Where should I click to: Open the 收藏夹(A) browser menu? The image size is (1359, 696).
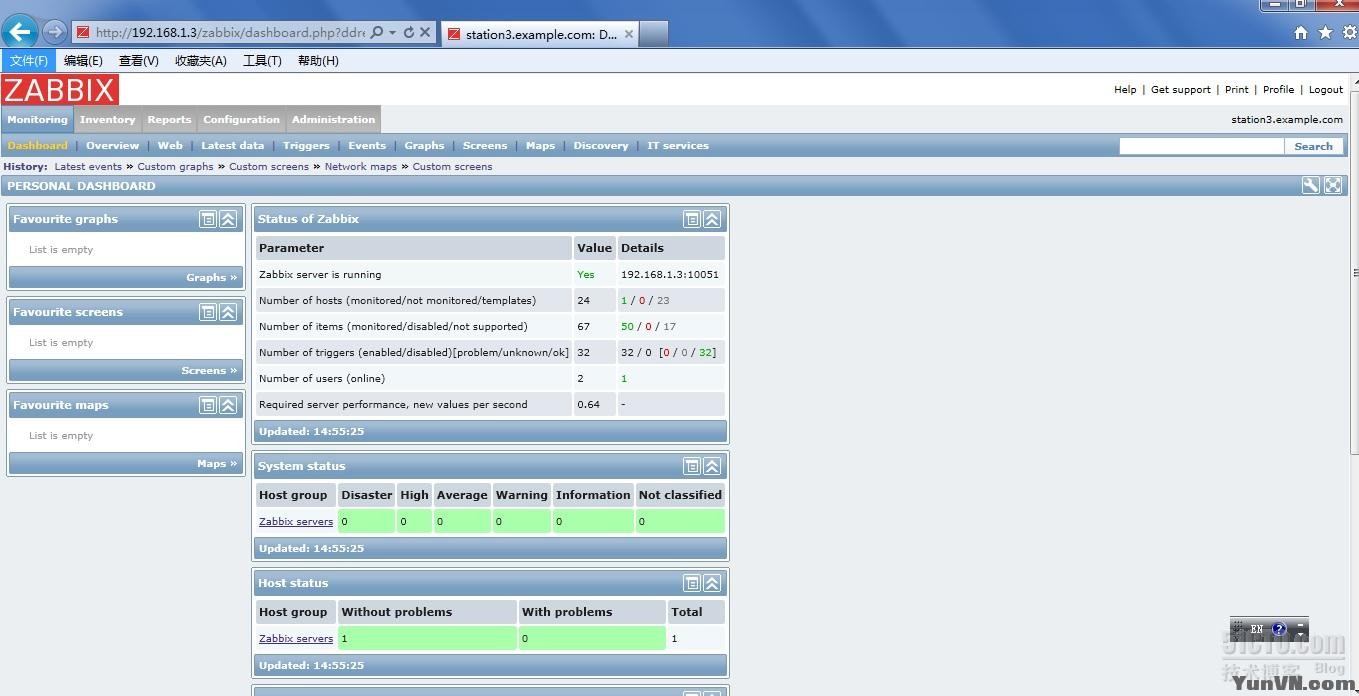click(x=201, y=61)
